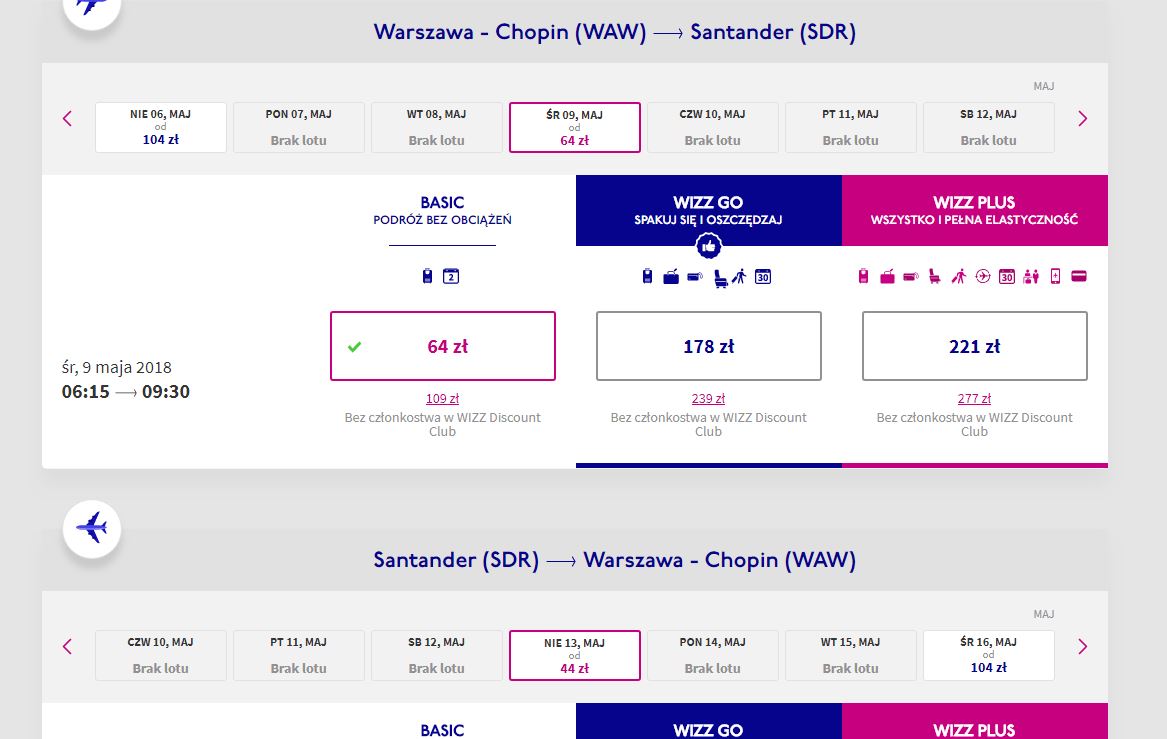
Task: Click the WIZZ GO seat selection icon
Action: tap(720, 278)
